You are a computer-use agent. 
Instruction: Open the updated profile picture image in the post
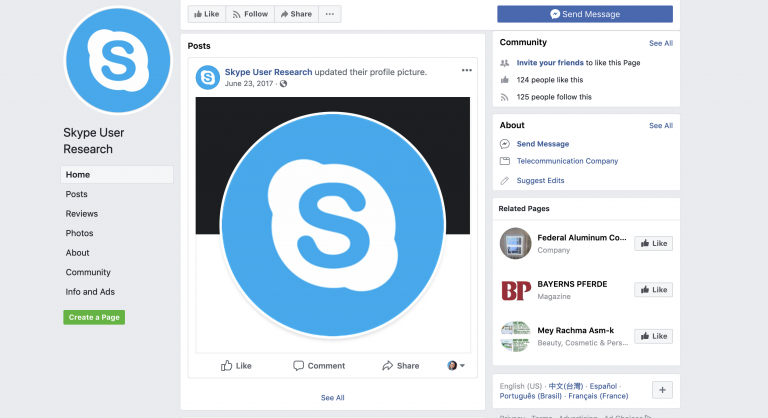(x=333, y=224)
